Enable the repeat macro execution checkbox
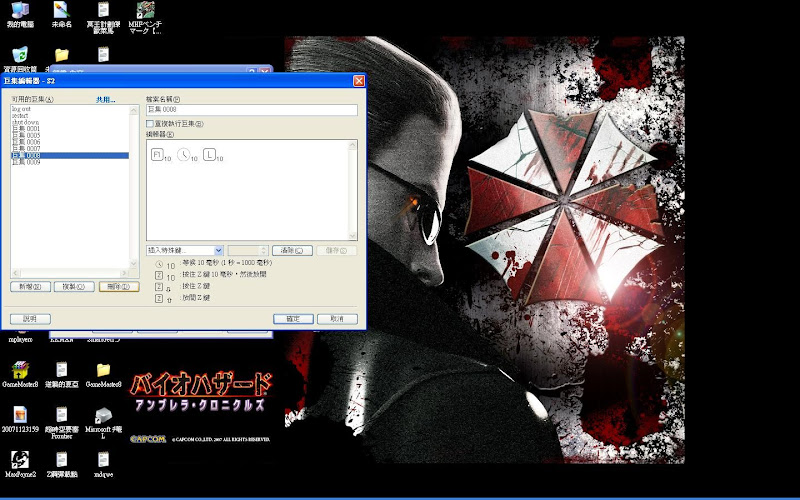800x500 pixels. [150, 123]
